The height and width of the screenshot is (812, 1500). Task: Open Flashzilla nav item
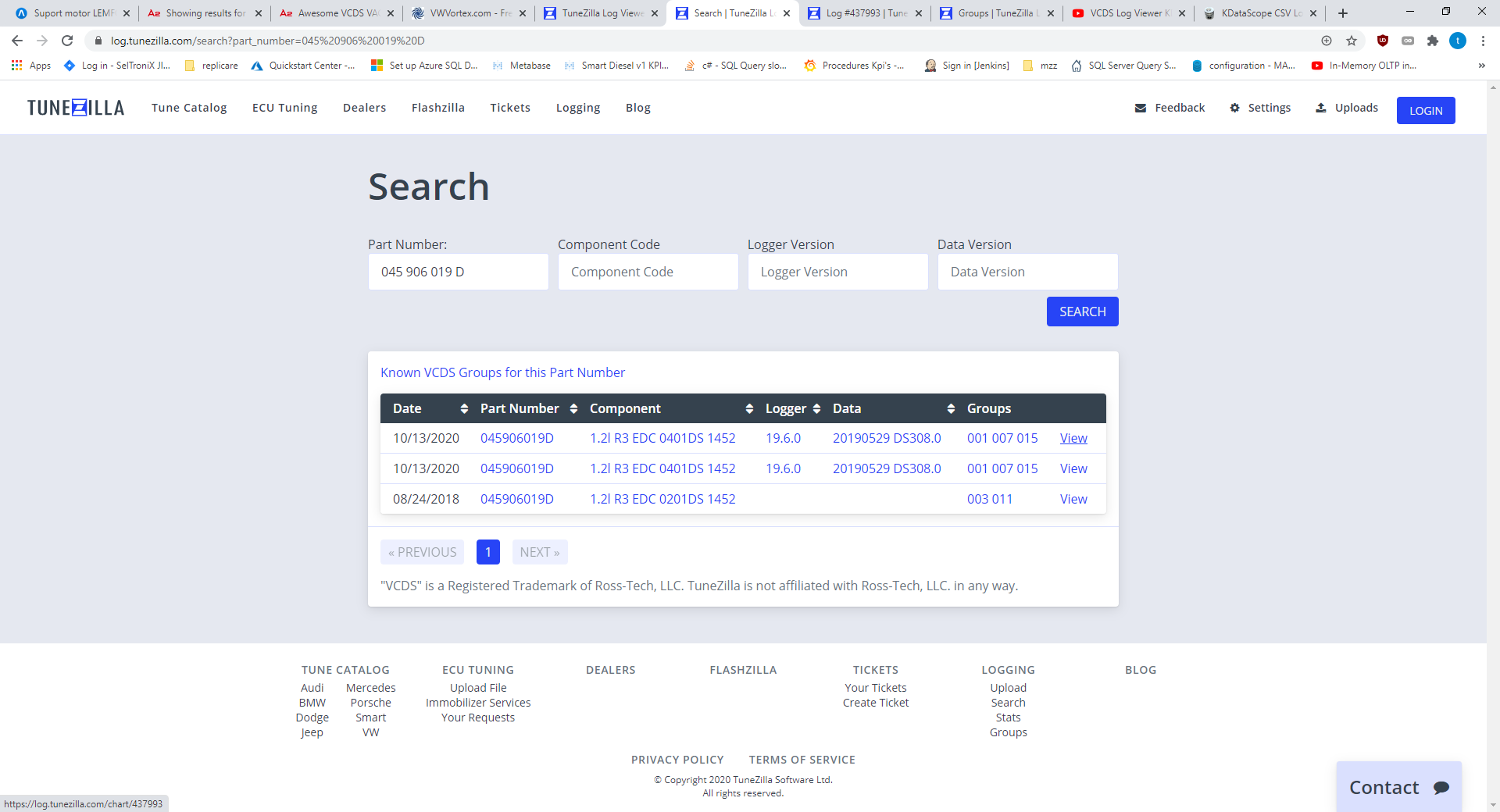[x=438, y=108]
